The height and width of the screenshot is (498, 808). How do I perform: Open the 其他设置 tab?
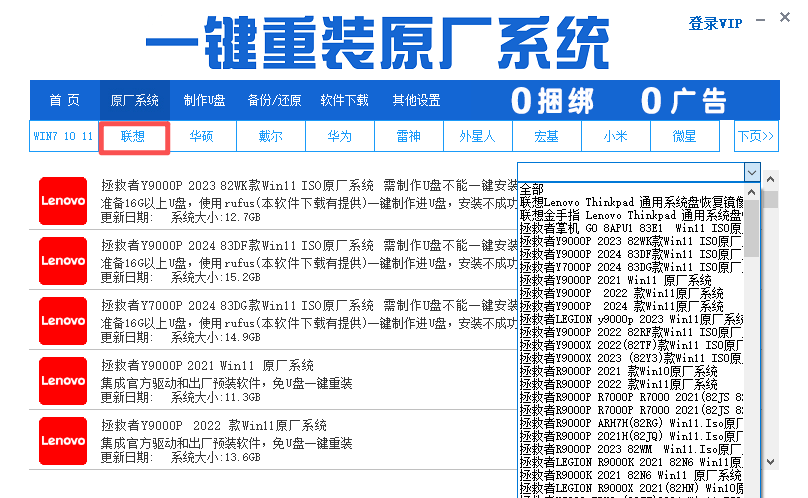pos(416,100)
